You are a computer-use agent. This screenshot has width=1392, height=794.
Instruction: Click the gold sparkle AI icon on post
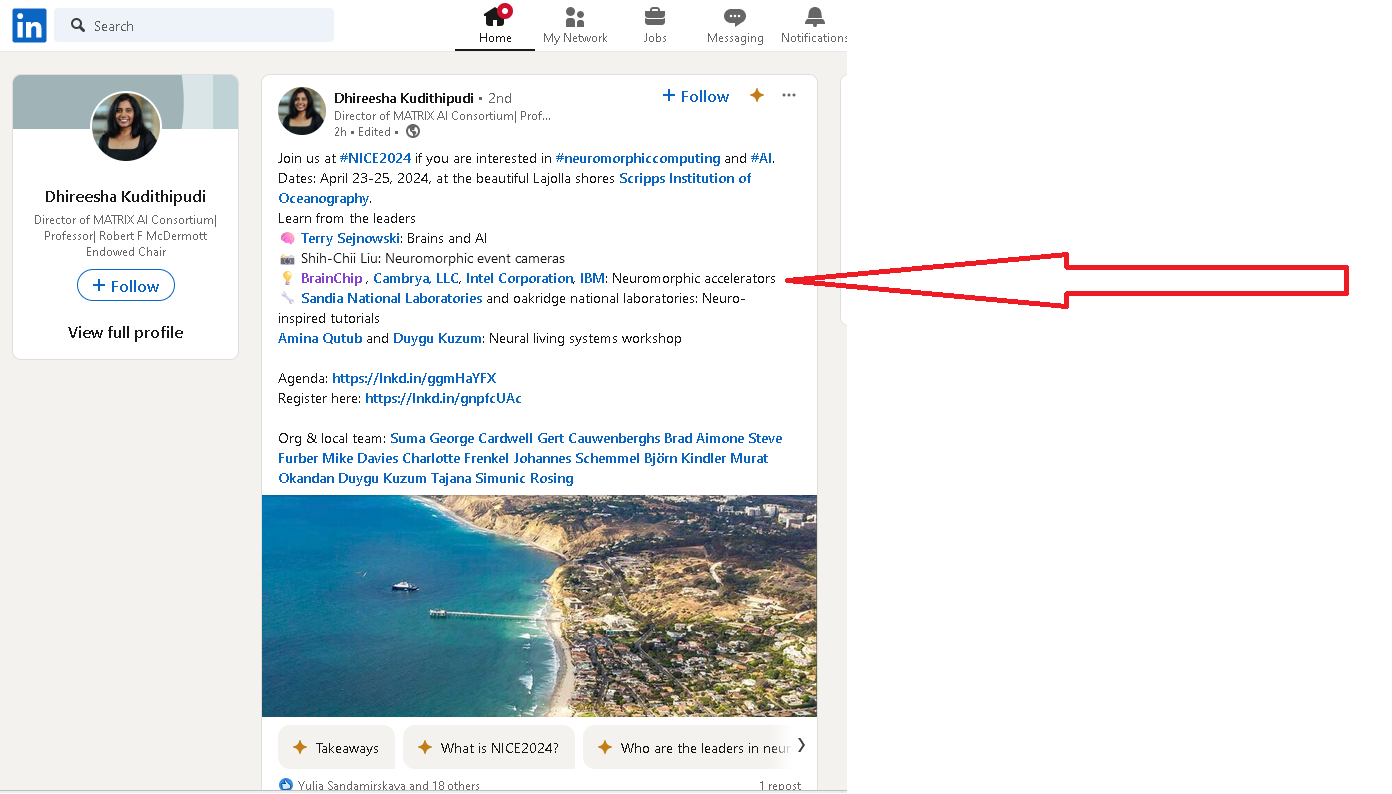click(x=757, y=95)
